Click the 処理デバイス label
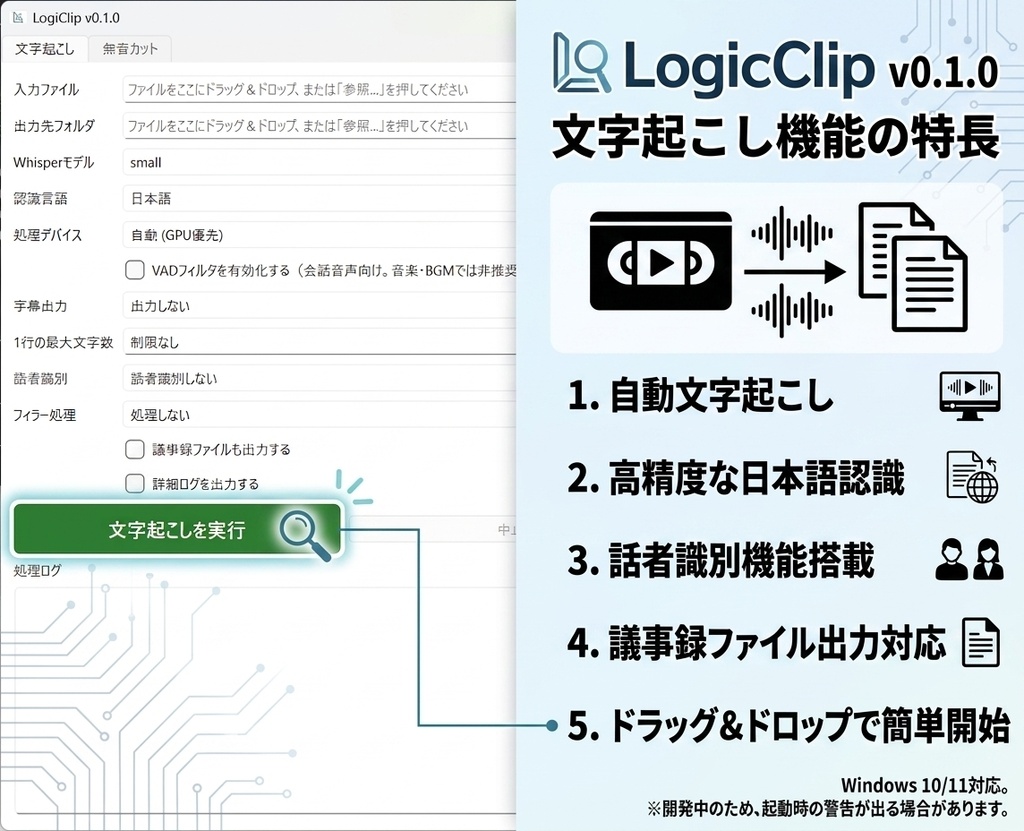The width and height of the screenshot is (1024, 831). pyautogui.click(x=48, y=235)
